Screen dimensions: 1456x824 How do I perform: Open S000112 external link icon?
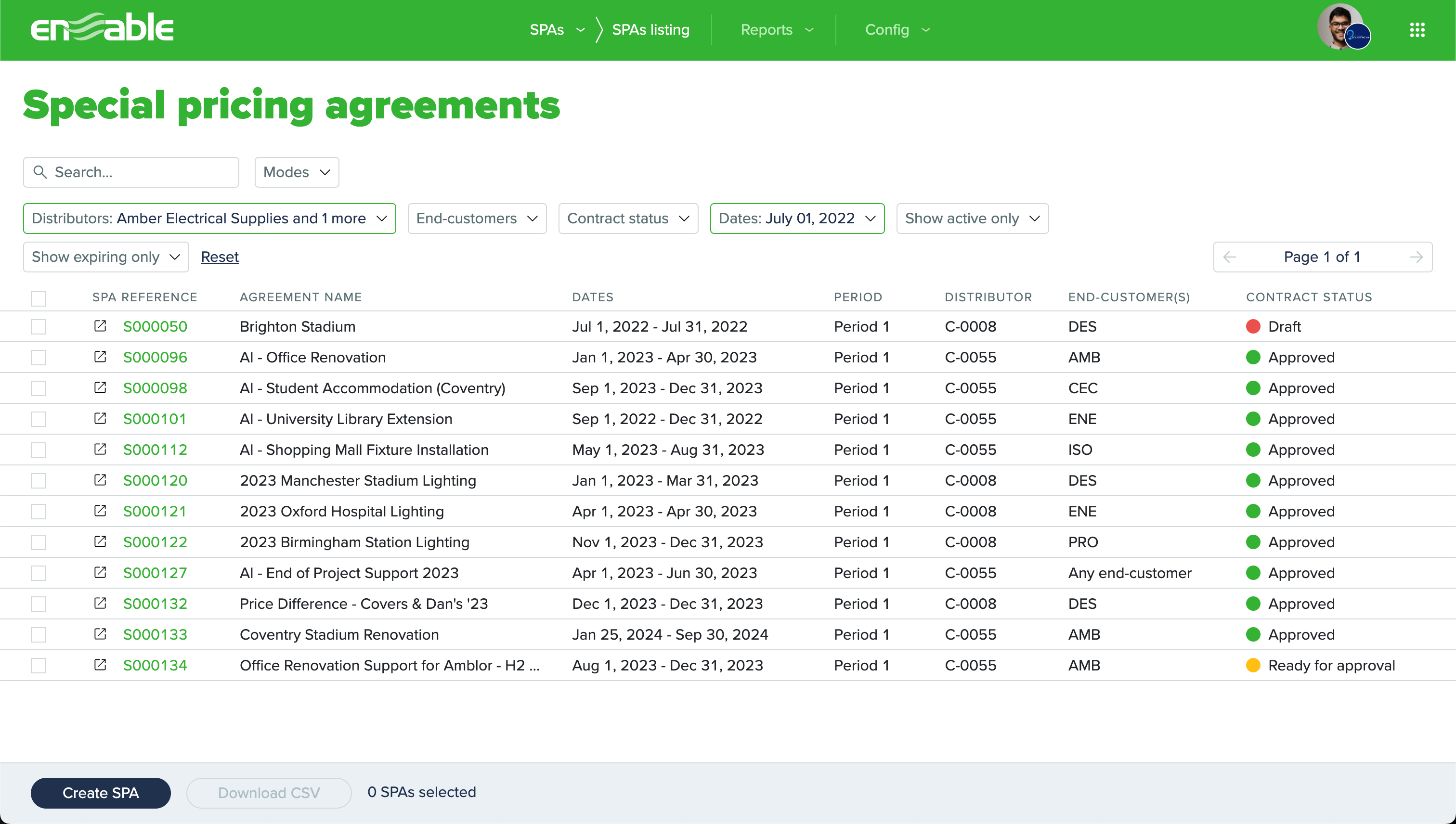pos(100,450)
